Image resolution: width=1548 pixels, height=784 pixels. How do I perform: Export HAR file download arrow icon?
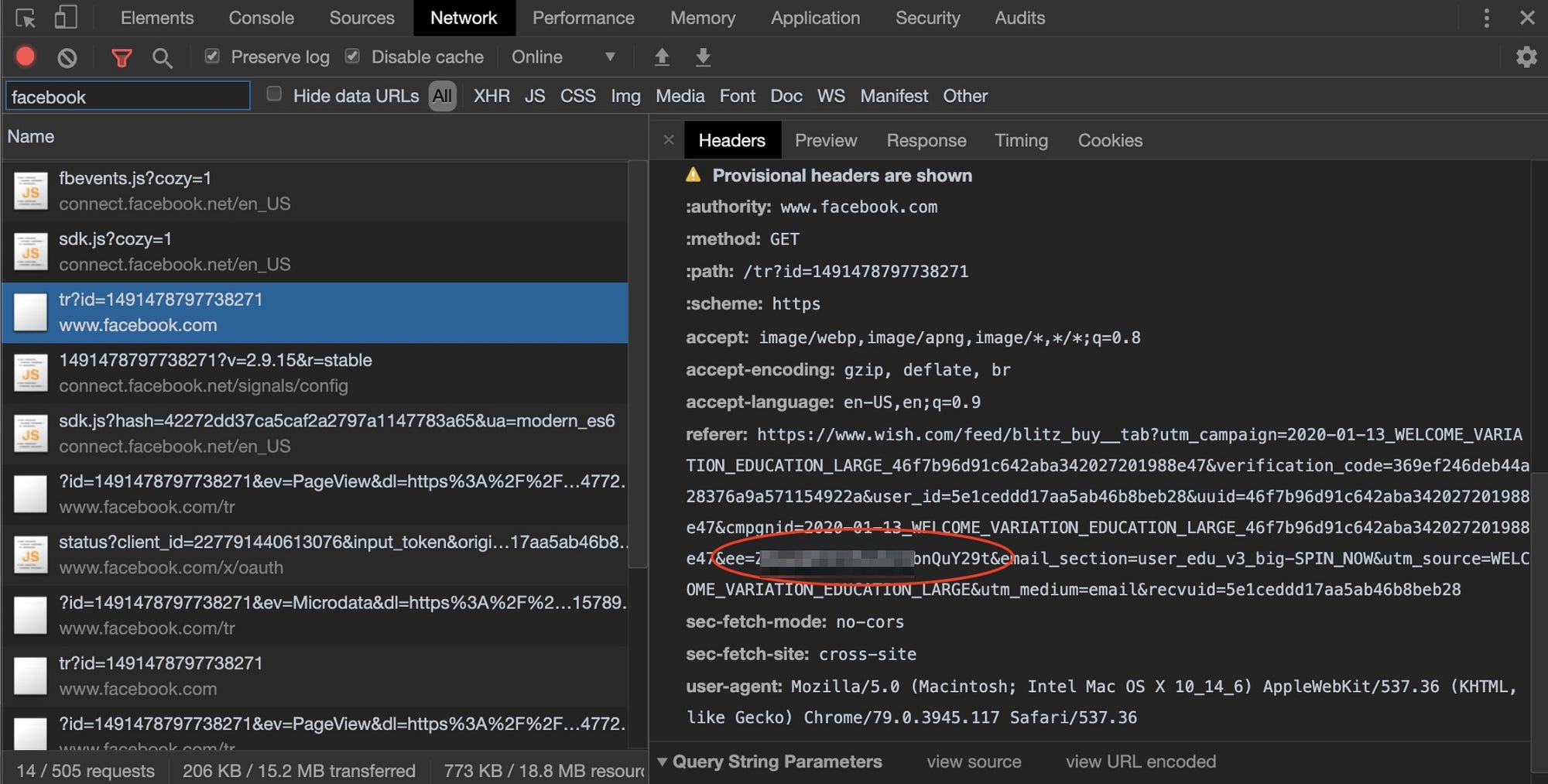(703, 56)
